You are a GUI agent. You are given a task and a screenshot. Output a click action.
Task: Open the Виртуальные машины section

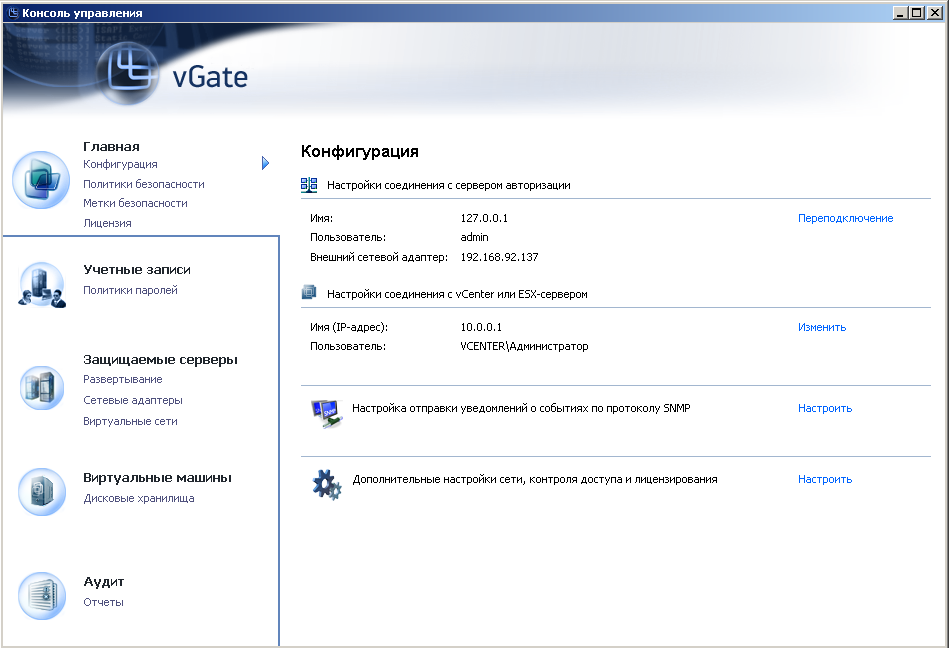(x=157, y=477)
